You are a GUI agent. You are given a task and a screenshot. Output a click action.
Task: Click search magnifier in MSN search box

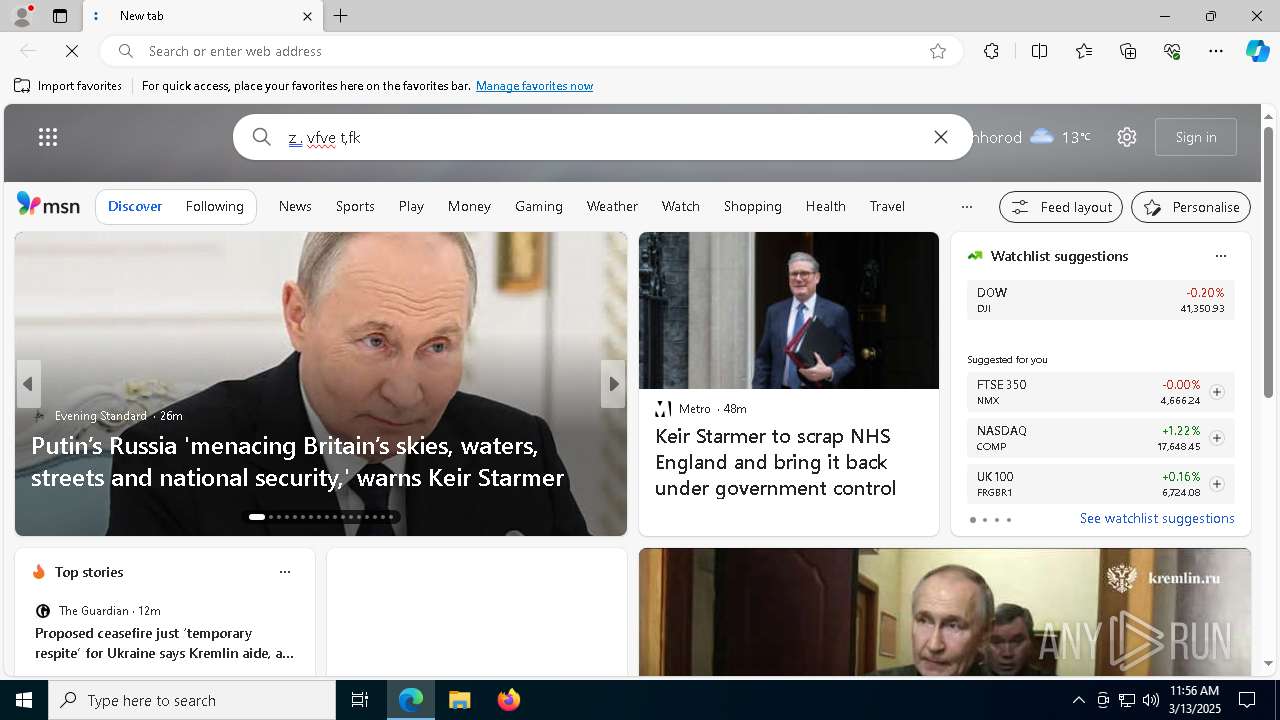261,137
